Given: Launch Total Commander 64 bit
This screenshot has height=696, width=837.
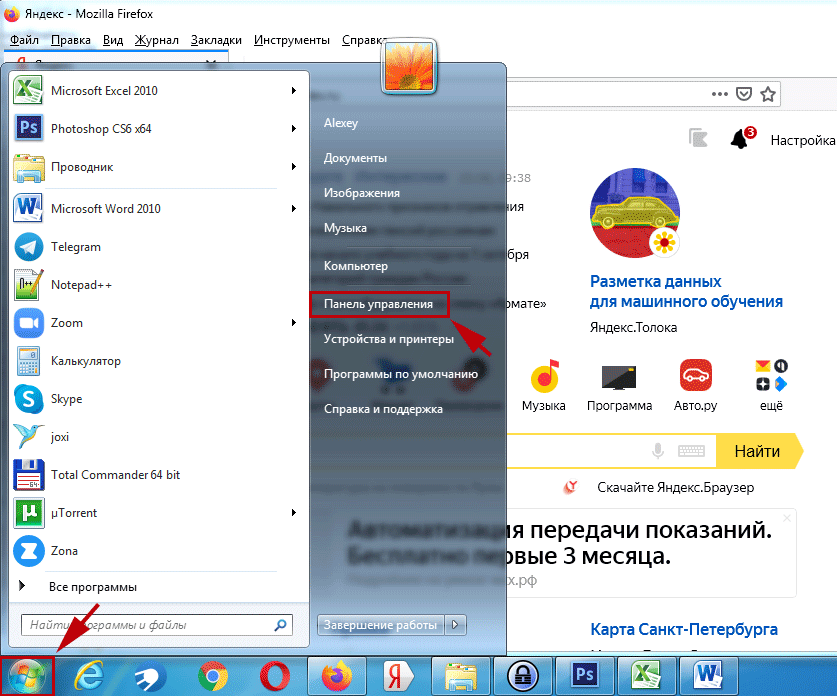Looking at the screenshot, I should 28,475.
